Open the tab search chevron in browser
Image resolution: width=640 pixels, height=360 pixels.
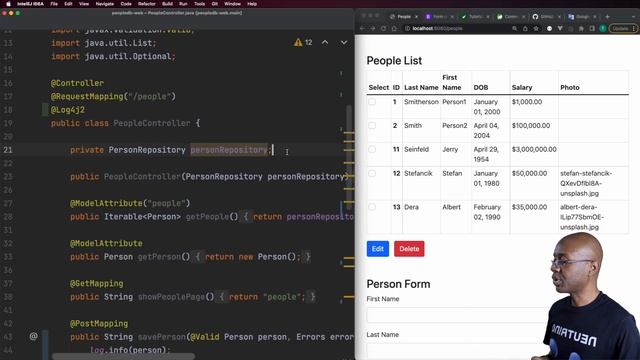(x=633, y=17)
